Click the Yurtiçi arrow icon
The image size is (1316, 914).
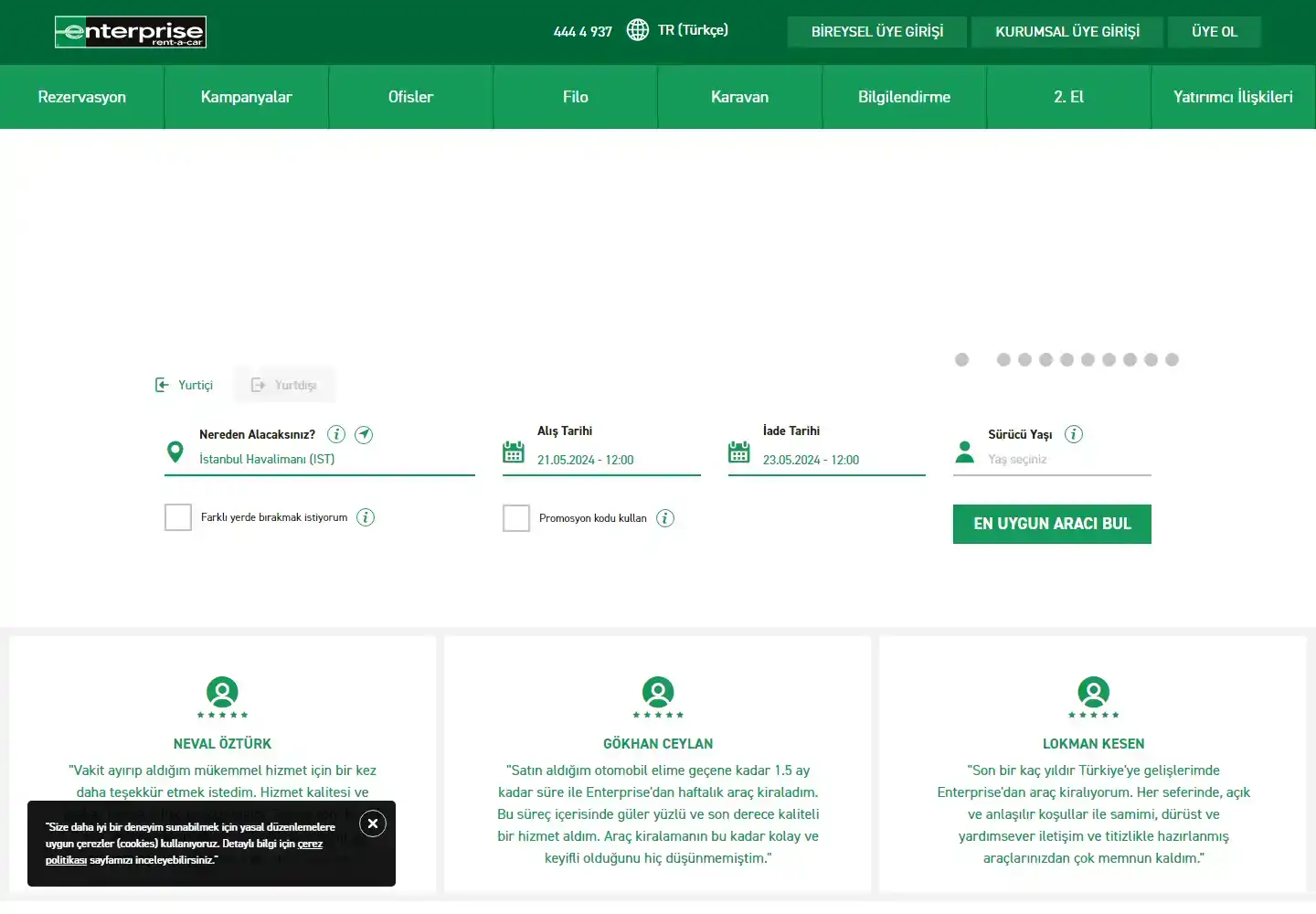pos(162,385)
